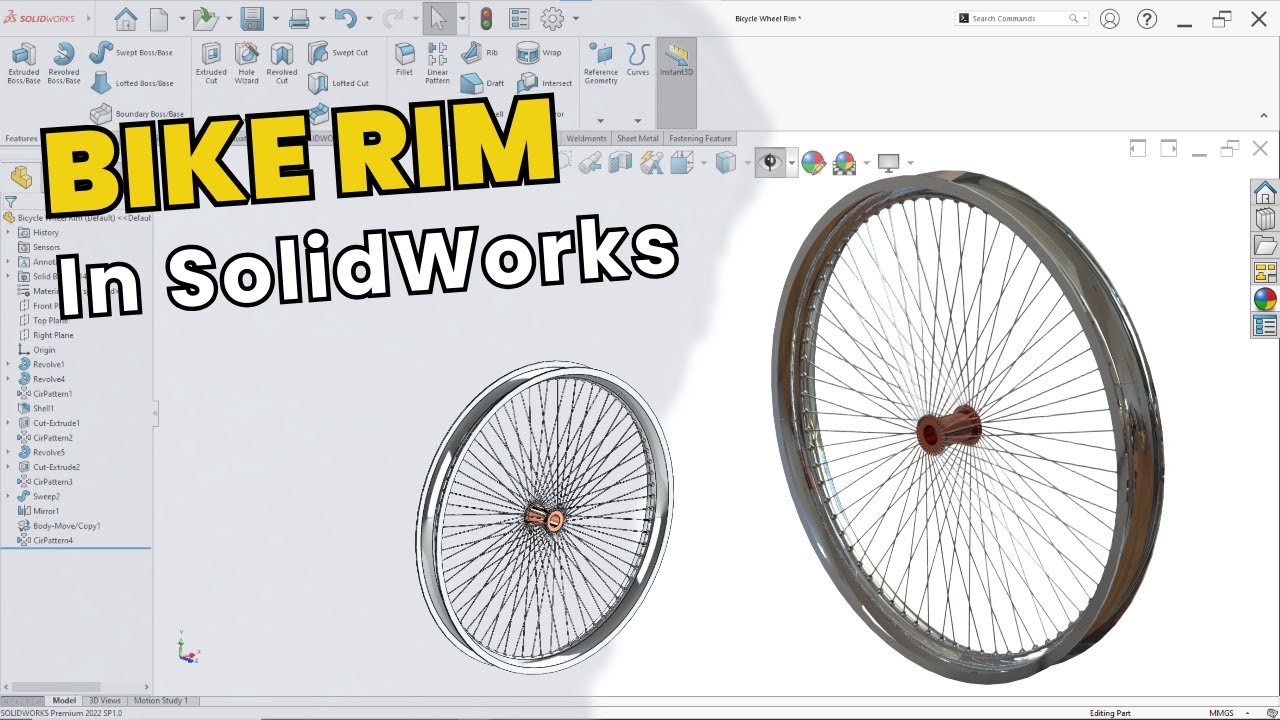
Task: Apply the Fillet tool
Action: tap(404, 60)
